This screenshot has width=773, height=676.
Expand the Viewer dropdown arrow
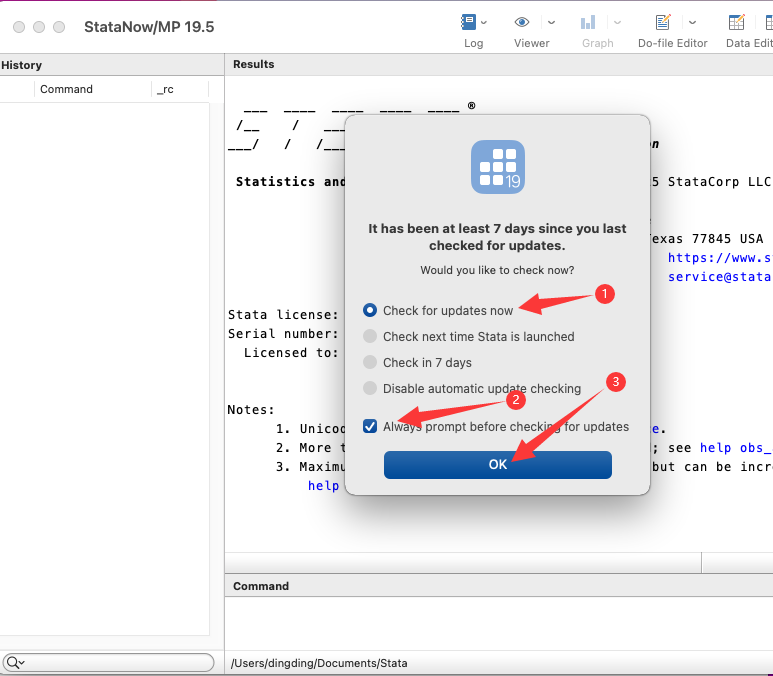point(552,22)
